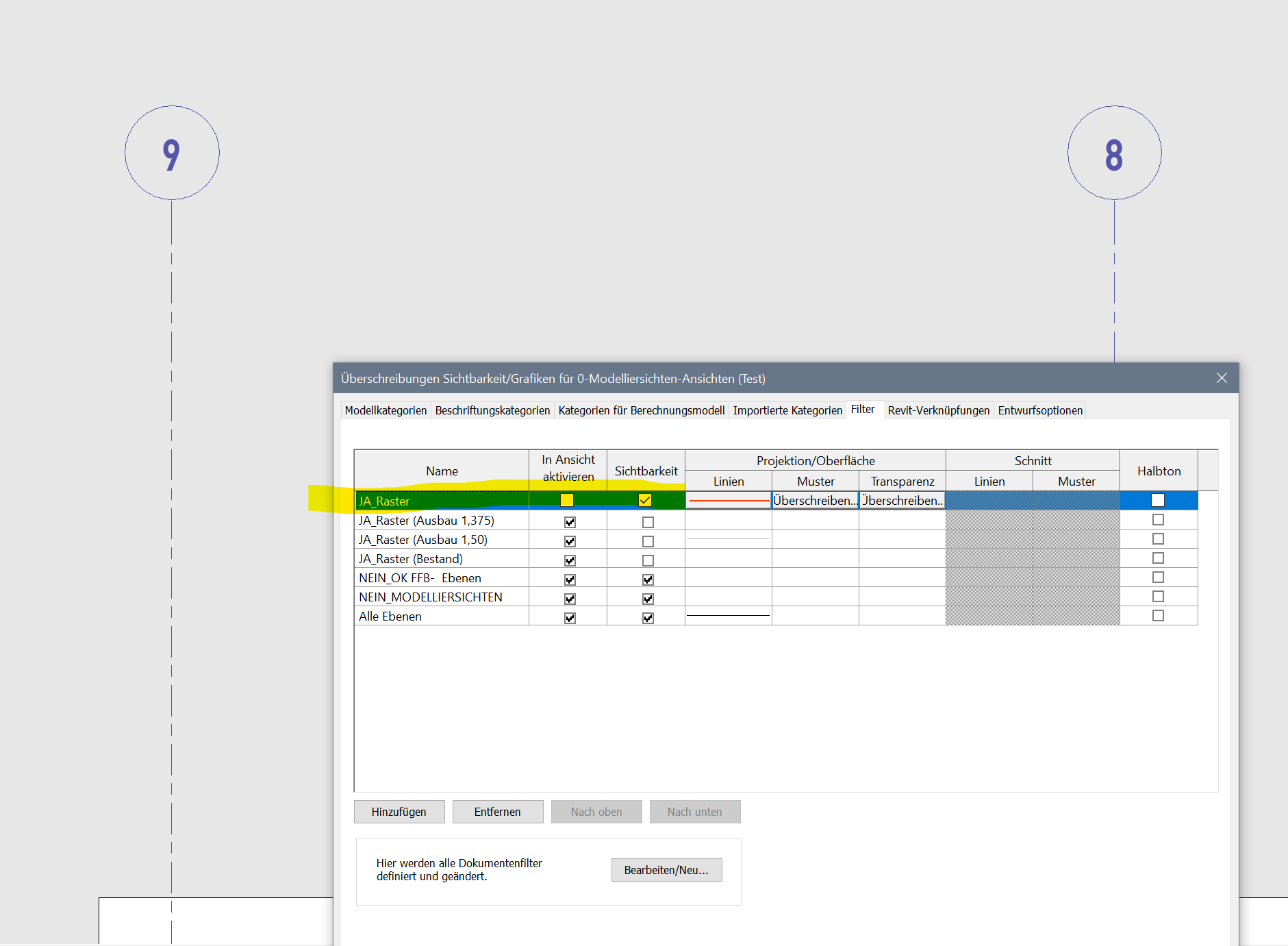The image size is (1288, 946).
Task: Click the Nach oben button
Action: pos(596,812)
